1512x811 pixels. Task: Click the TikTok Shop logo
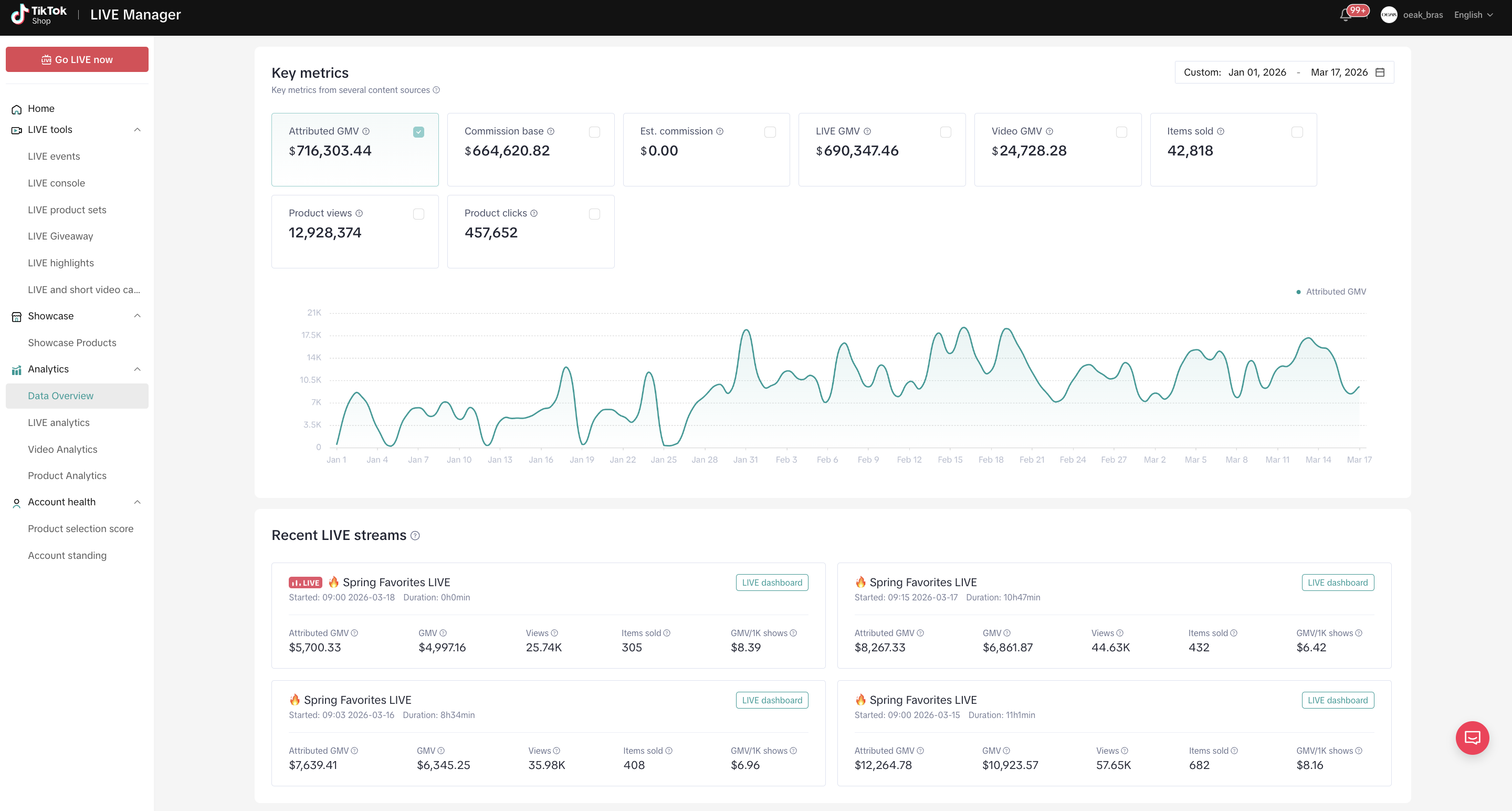click(39, 15)
